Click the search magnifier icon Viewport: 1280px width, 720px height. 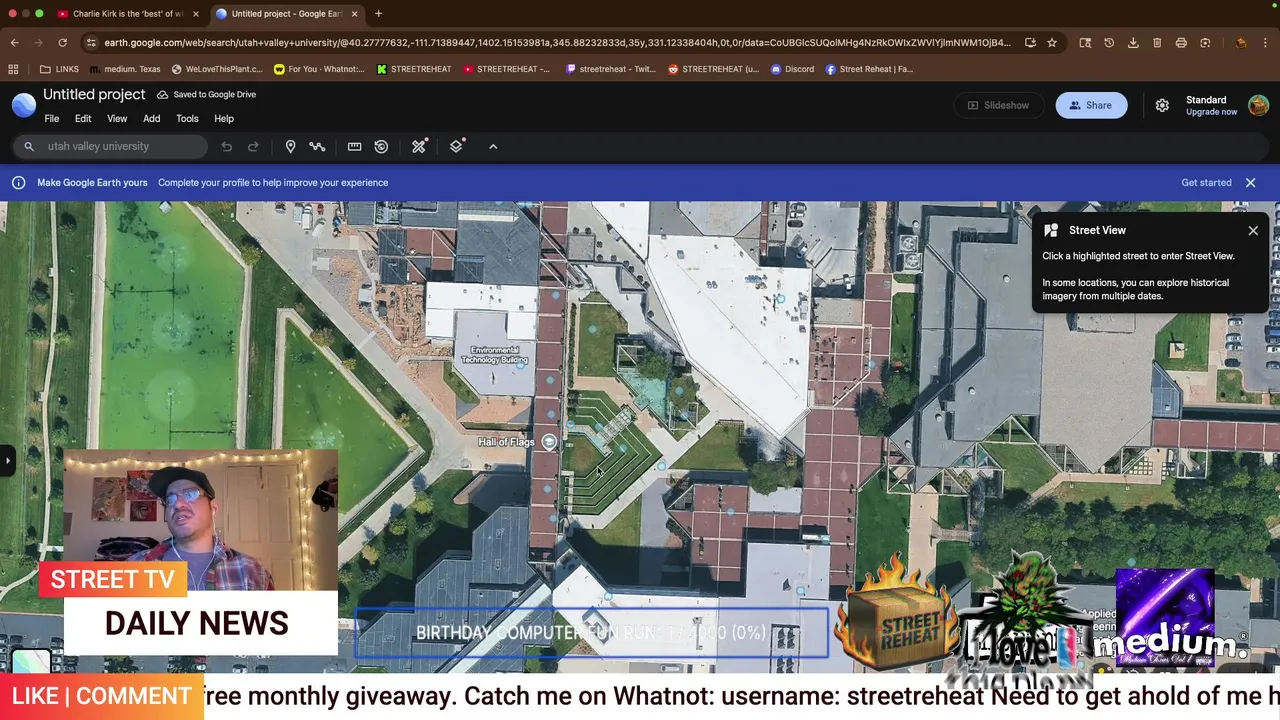29,146
